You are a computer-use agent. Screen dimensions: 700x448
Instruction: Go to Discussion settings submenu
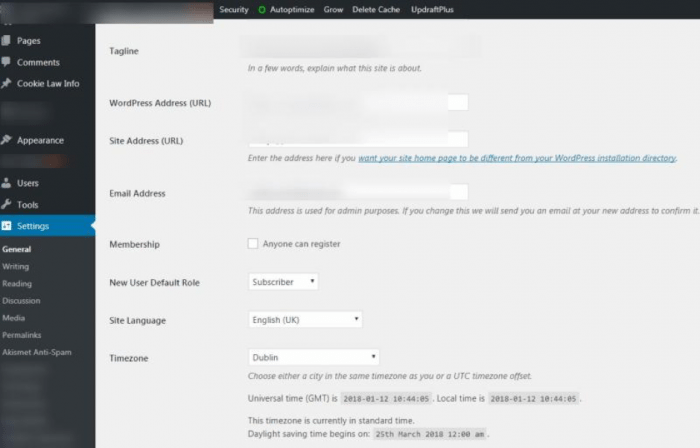[21, 300]
